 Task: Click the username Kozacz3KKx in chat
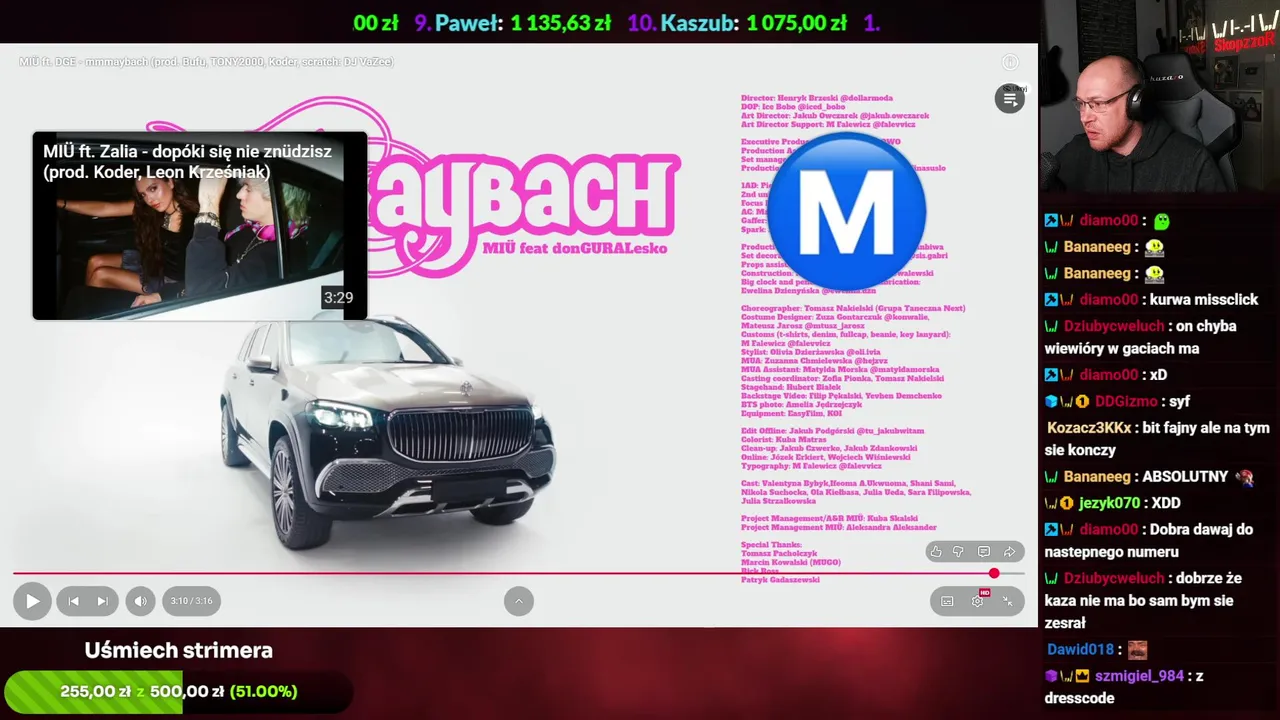(x=1089, y=428)
